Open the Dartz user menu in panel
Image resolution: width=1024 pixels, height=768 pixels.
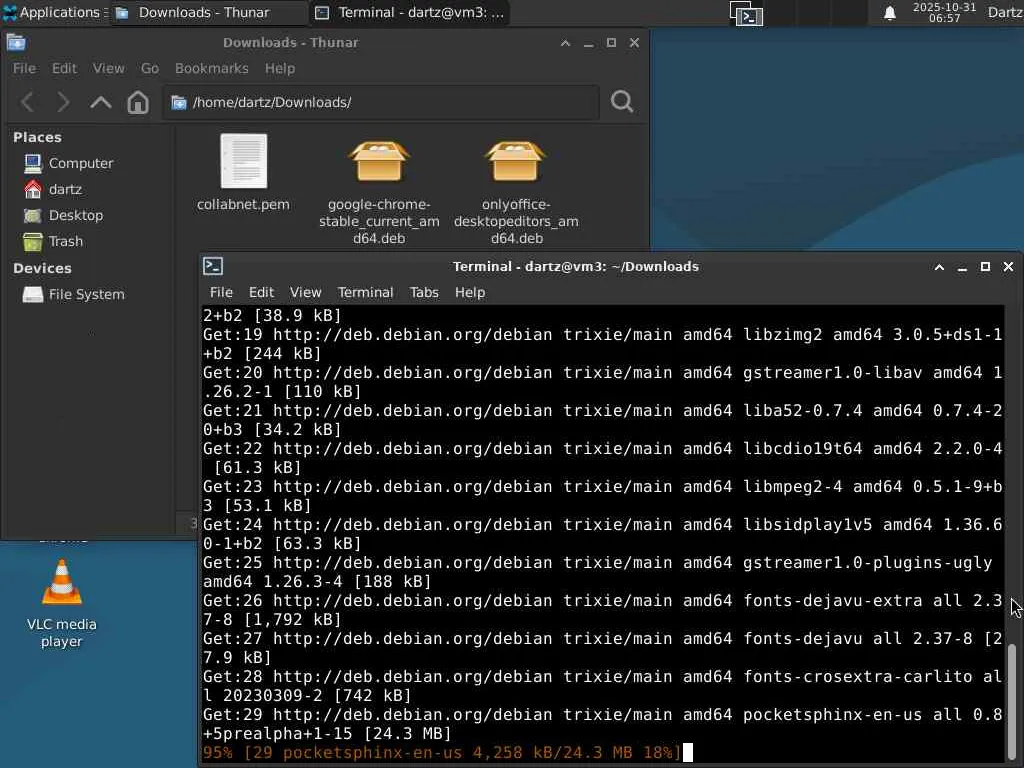[1005, 12]
